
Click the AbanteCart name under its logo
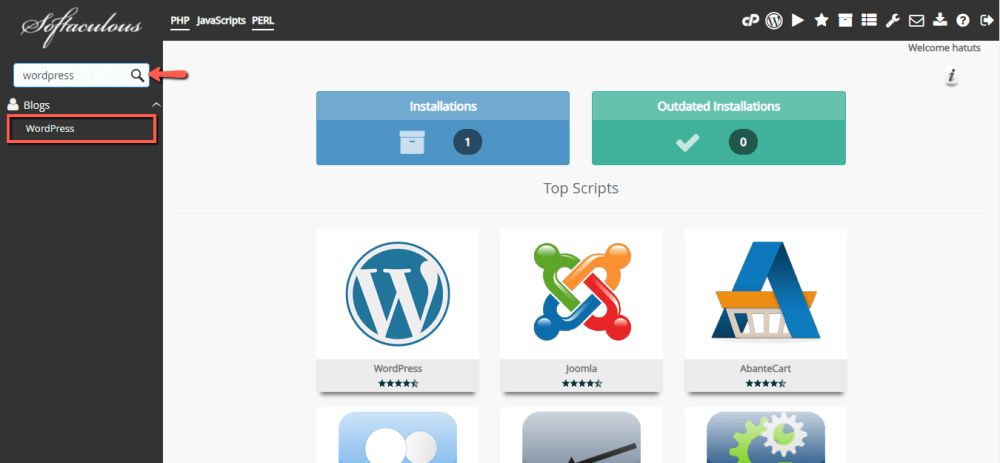(765, 369)
